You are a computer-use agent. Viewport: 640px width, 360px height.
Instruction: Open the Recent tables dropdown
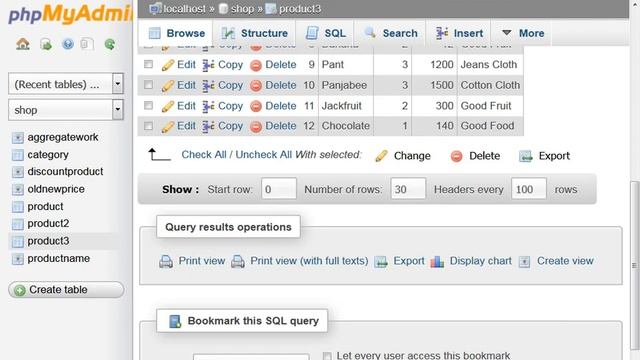point(66,84)
